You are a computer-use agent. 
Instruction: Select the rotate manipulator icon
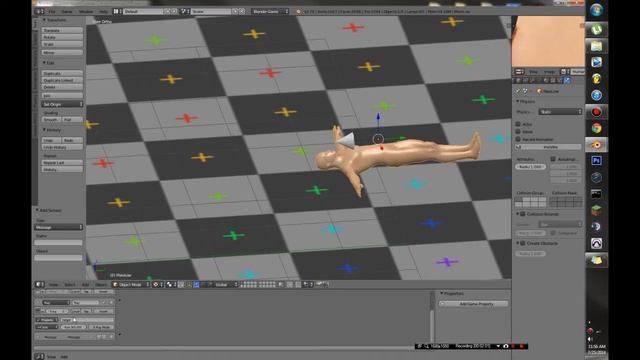pos(204,284)
